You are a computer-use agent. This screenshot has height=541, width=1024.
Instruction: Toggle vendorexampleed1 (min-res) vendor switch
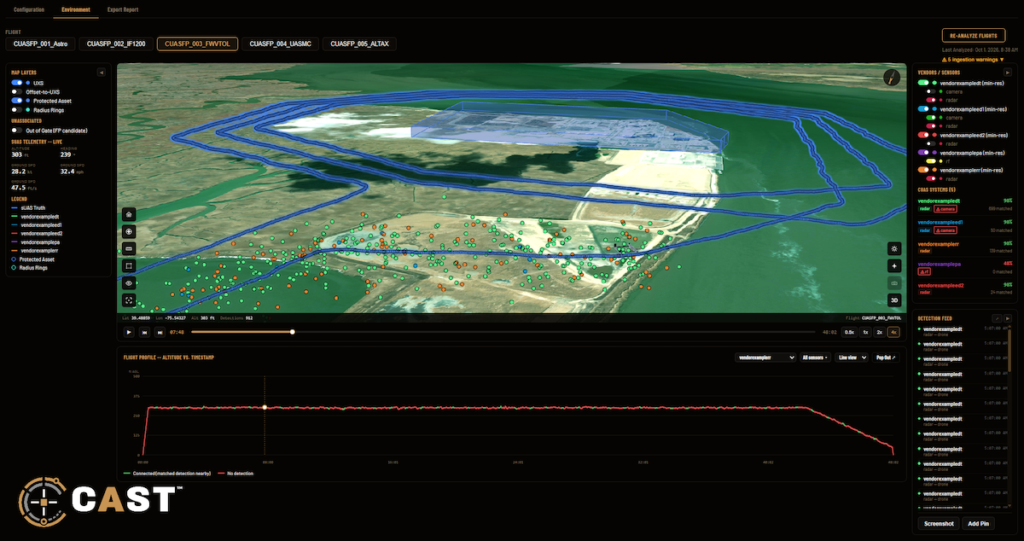tap(923, 109)
